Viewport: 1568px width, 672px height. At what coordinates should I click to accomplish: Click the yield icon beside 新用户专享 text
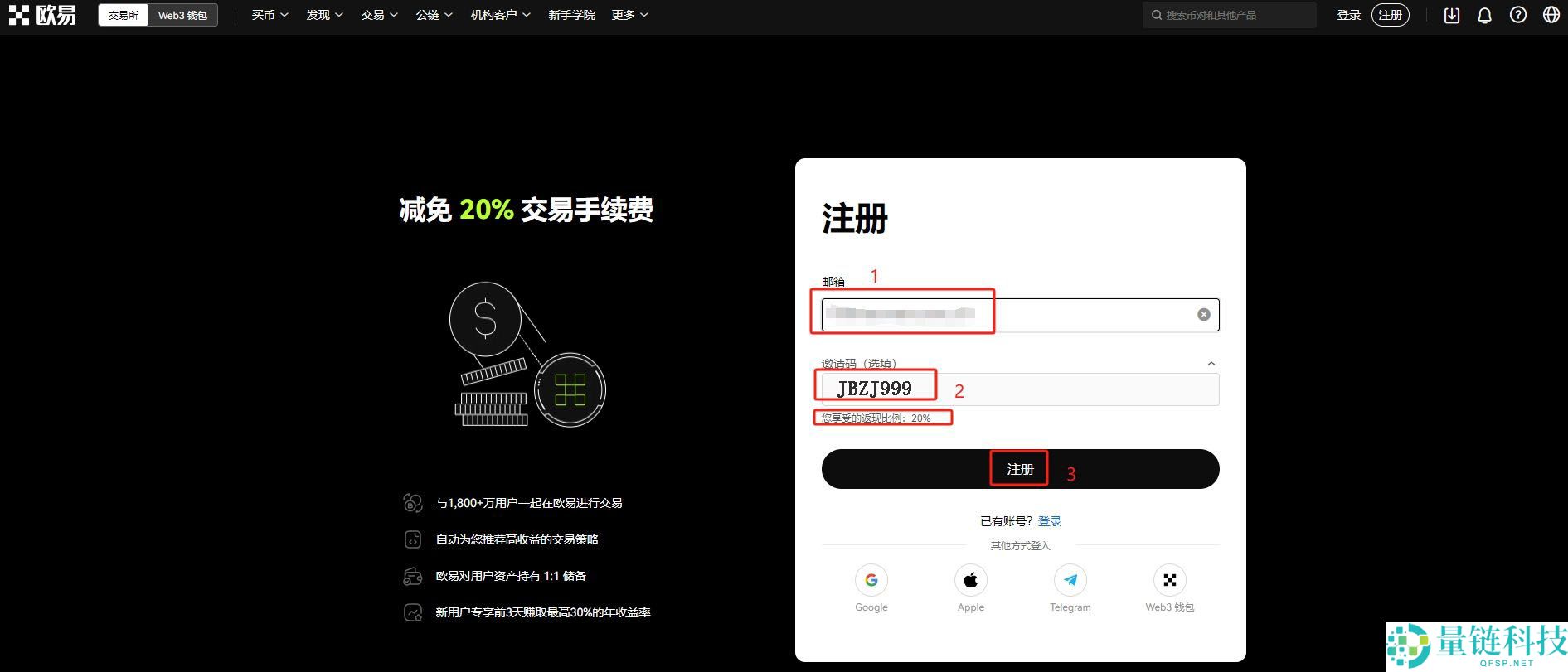click(413, 612)
